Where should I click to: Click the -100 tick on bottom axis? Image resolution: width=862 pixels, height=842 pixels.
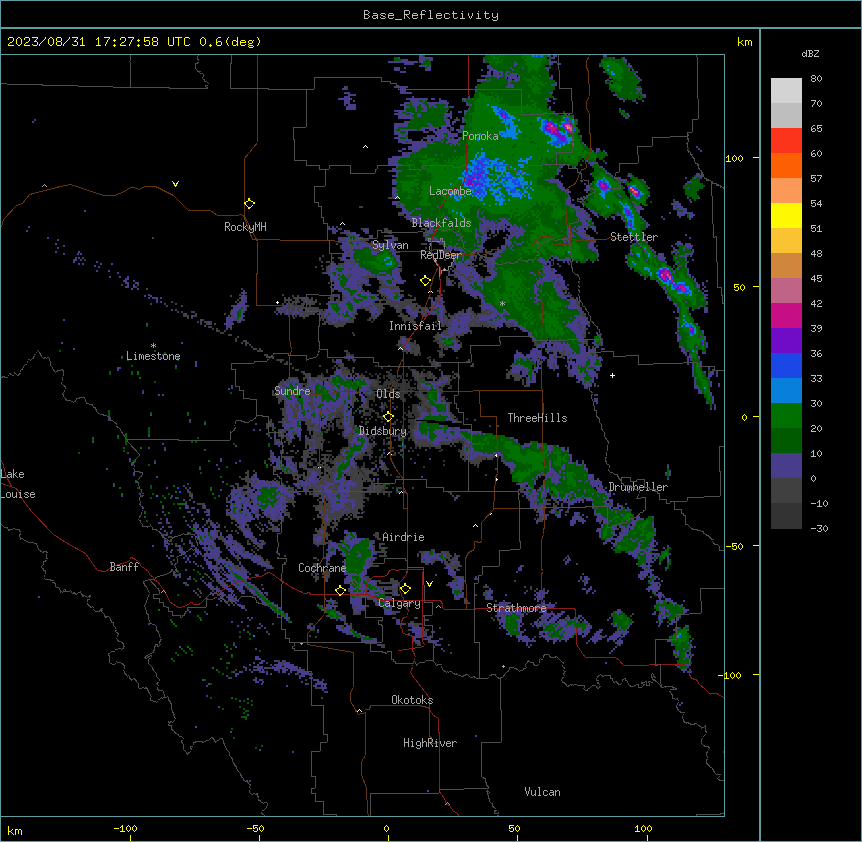pyautogui.click(x=125, y=828)
